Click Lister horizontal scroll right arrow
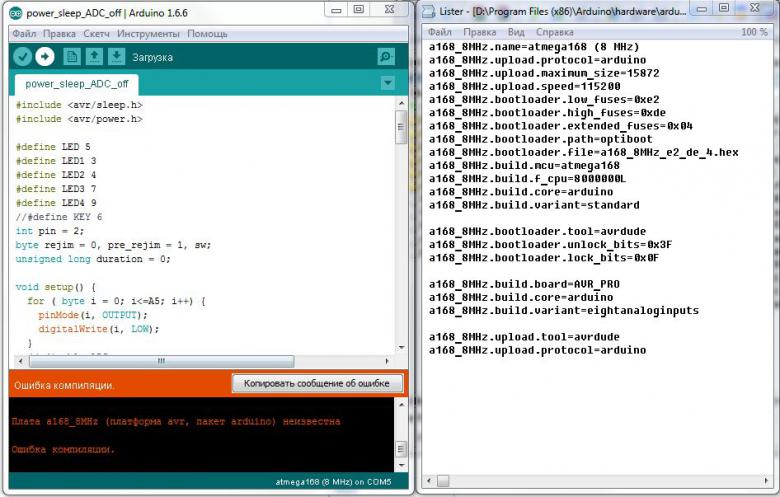This screenshot has width=780, height=497. pos(766,481)
